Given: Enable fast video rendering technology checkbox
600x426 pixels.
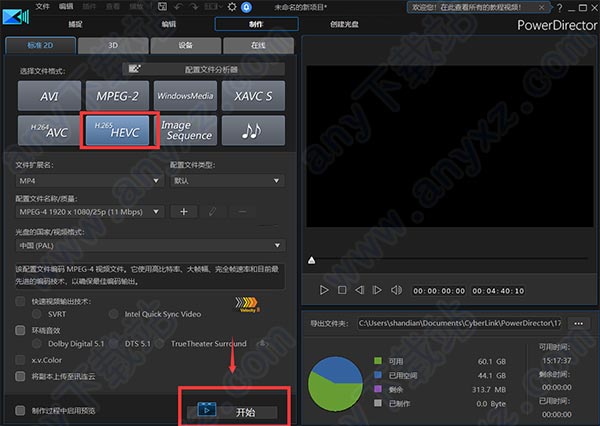Looking at the screenshot, I should [x=20, y=301].
